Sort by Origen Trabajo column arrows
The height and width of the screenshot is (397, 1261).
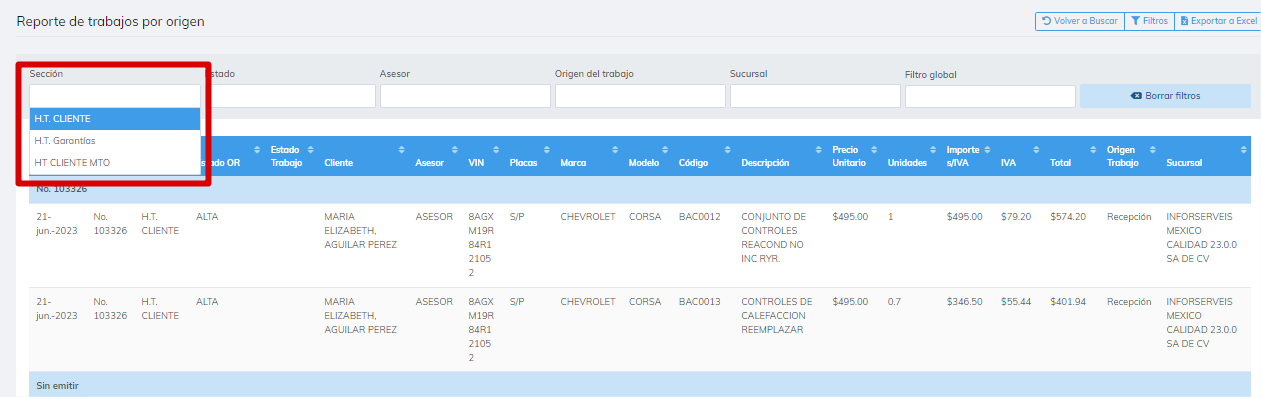(1153, 150)
